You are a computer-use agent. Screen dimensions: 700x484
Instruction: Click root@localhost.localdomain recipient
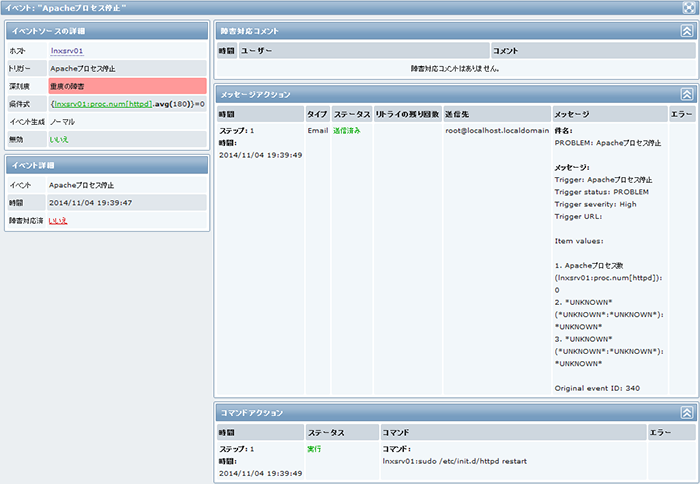[x=497, y=130]
